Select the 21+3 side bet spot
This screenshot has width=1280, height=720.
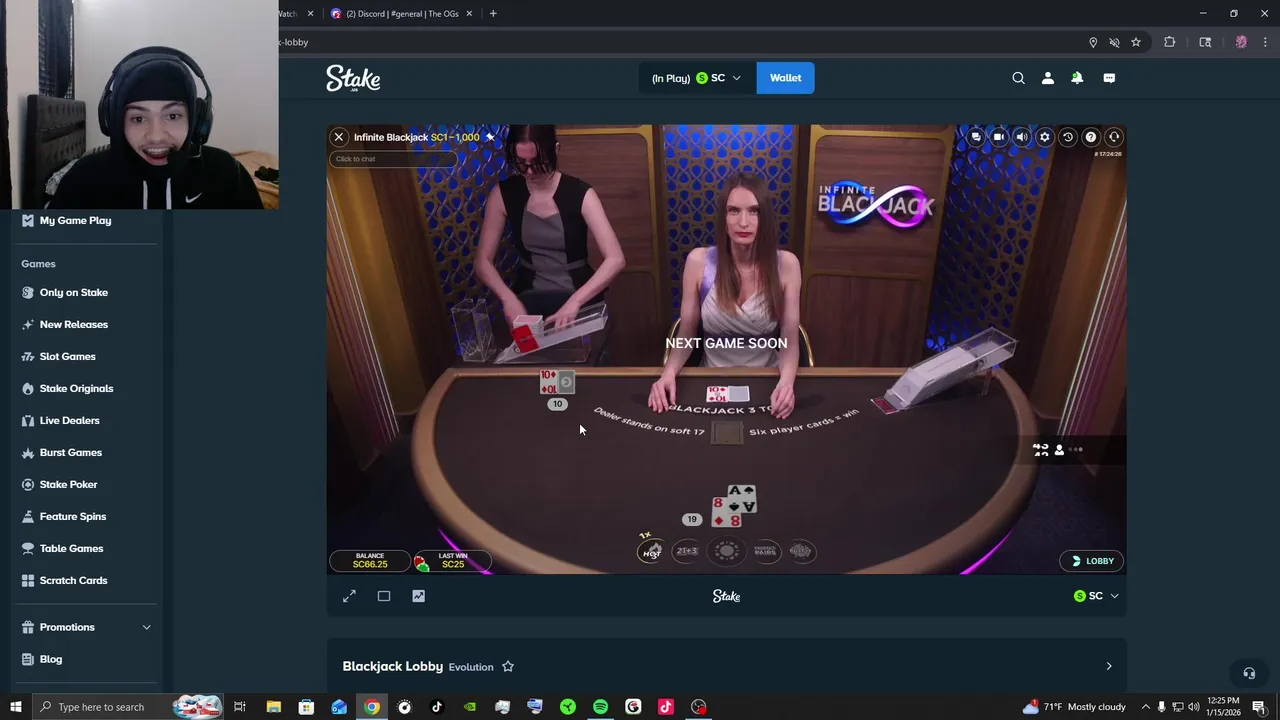[x=687, y=551]
